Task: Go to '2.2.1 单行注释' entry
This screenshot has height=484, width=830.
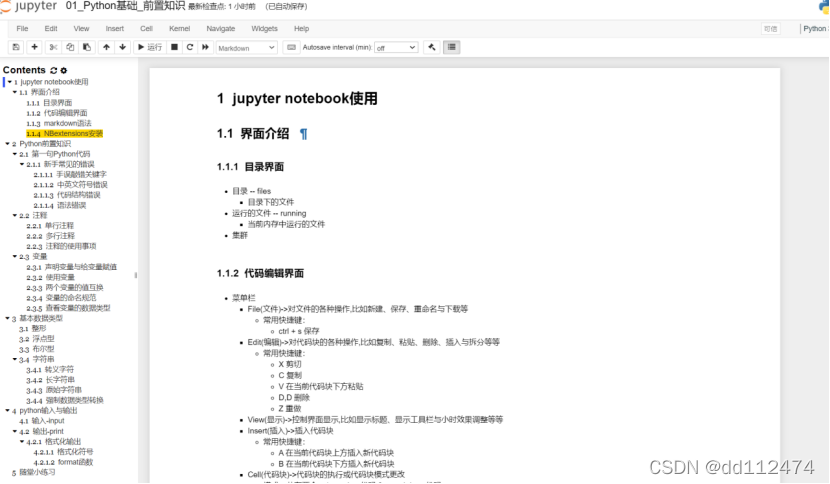Action: click(50, 226)
